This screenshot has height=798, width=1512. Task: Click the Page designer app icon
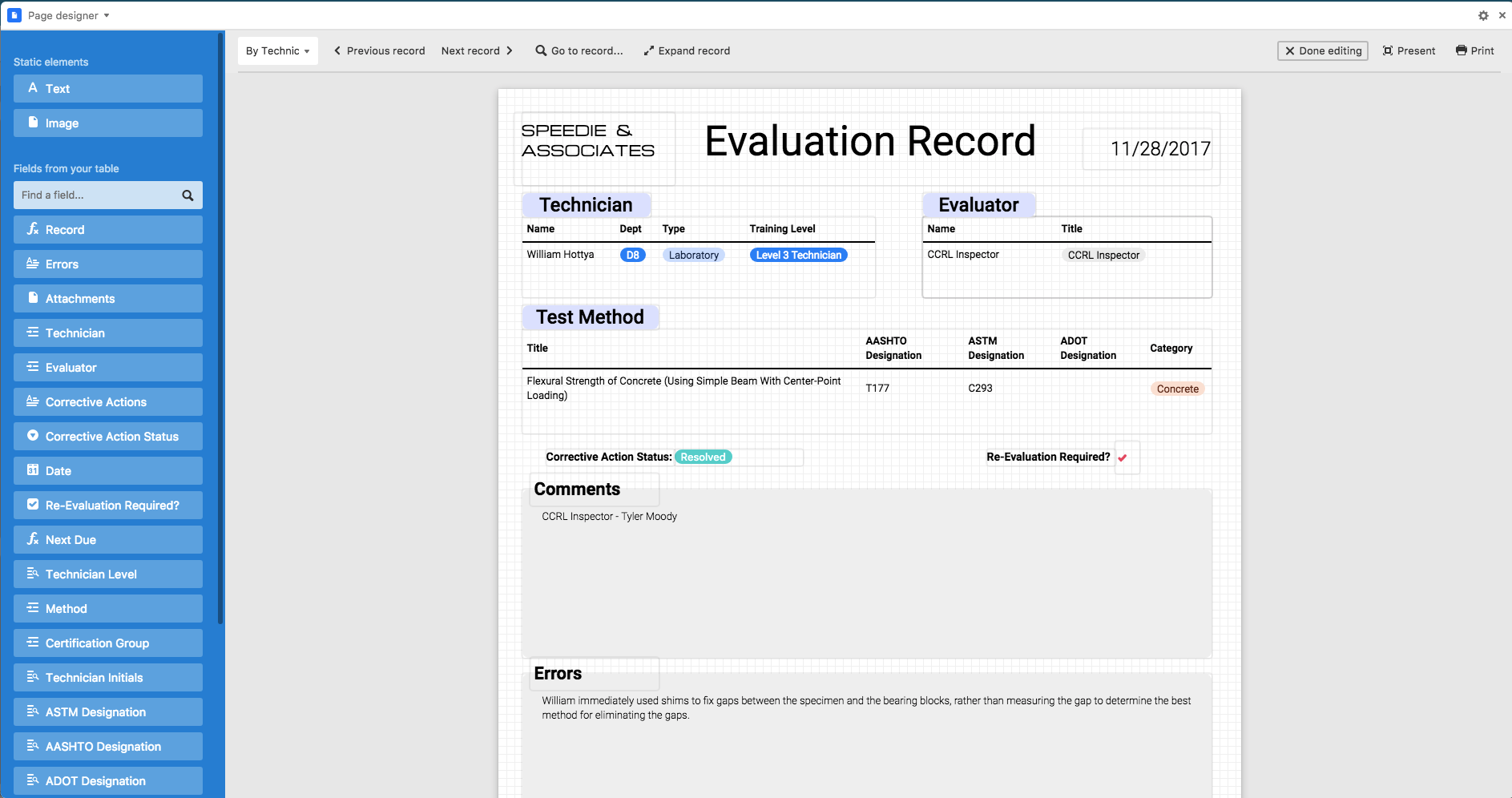tap(14, 15)
